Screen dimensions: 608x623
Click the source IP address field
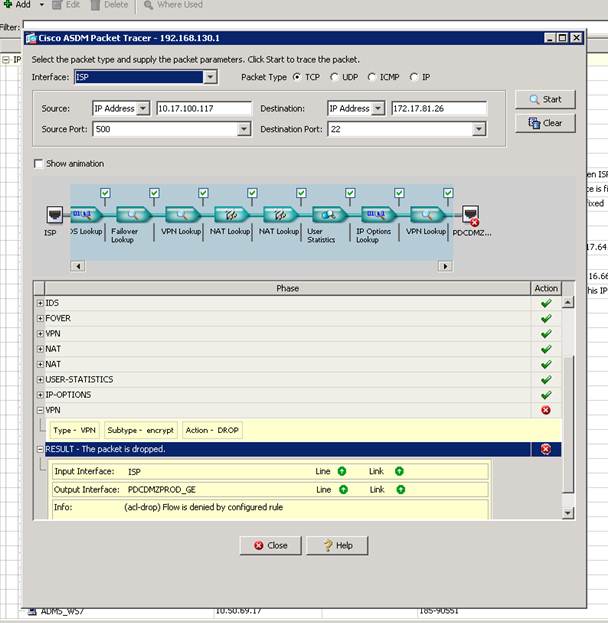tap(204, 108)
